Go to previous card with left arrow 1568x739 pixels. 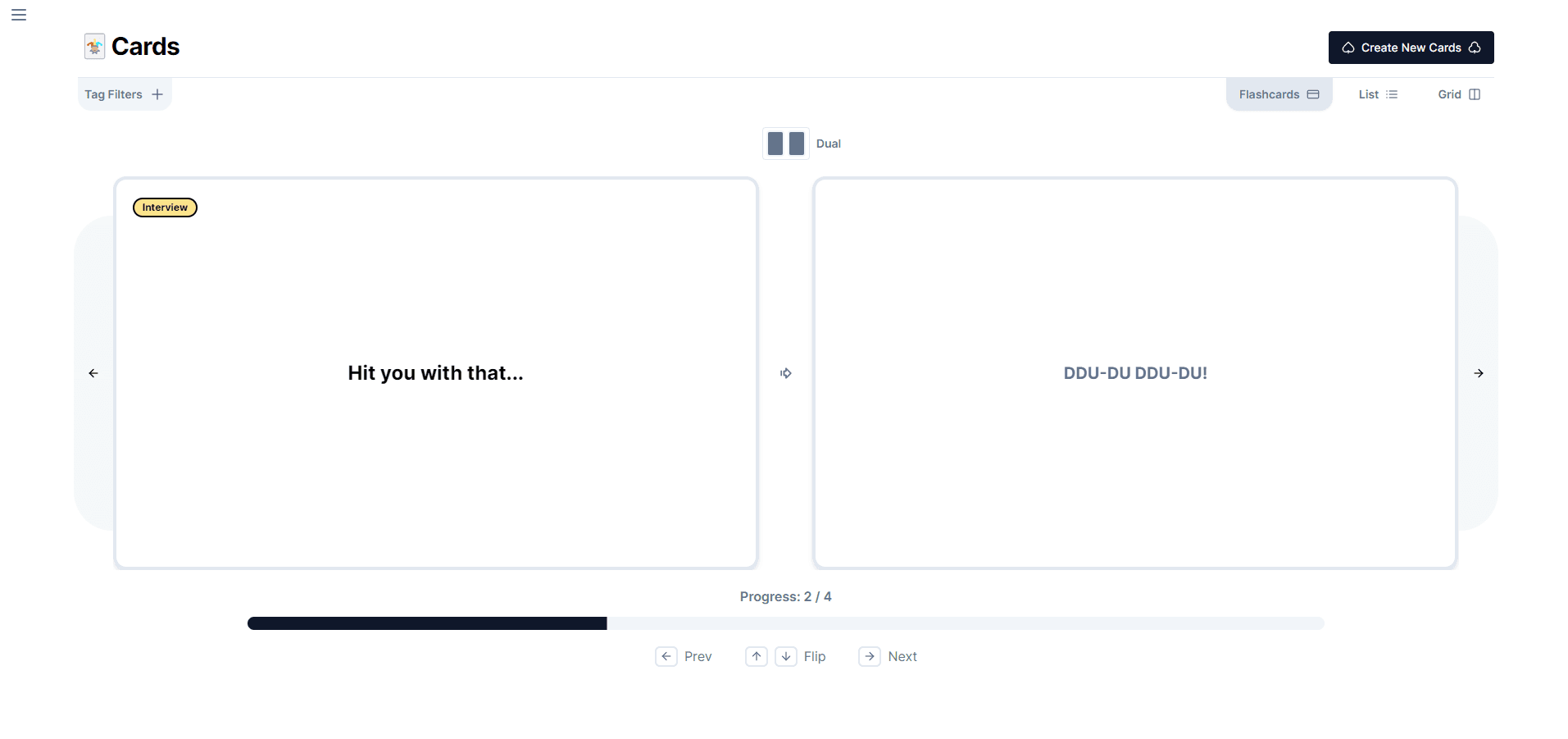click(x=93, y=373)
